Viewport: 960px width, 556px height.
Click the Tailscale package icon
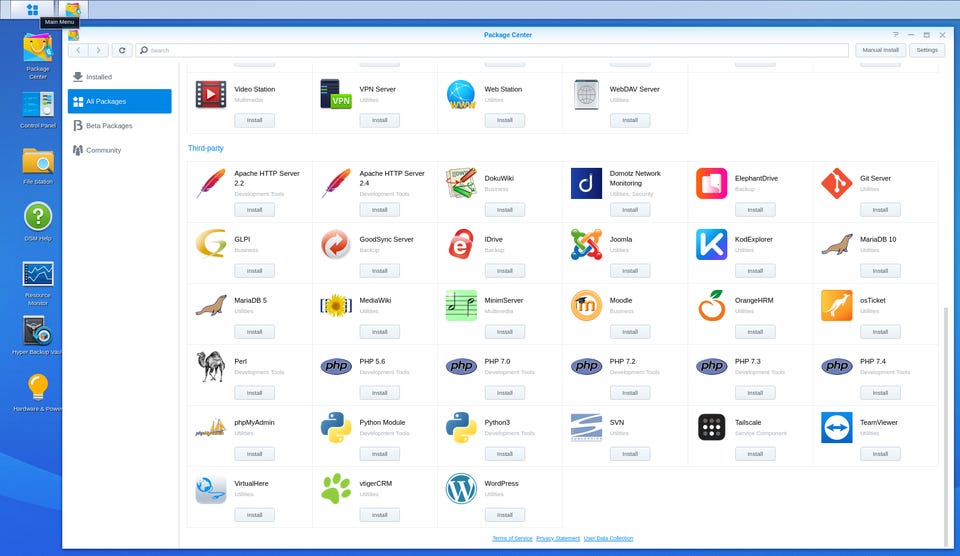click(711, 427)
